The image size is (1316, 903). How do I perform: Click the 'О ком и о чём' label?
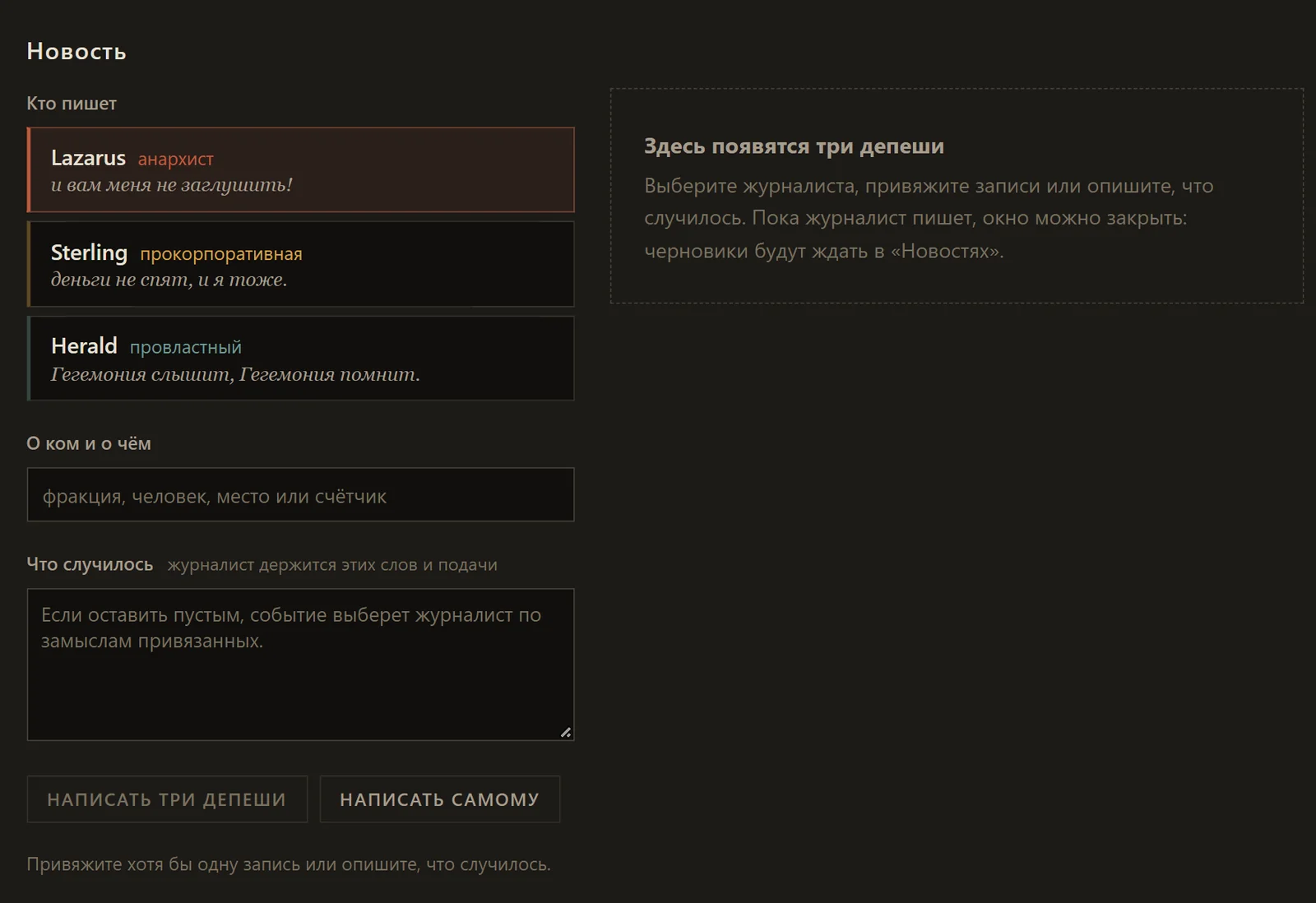click(89, 443)
